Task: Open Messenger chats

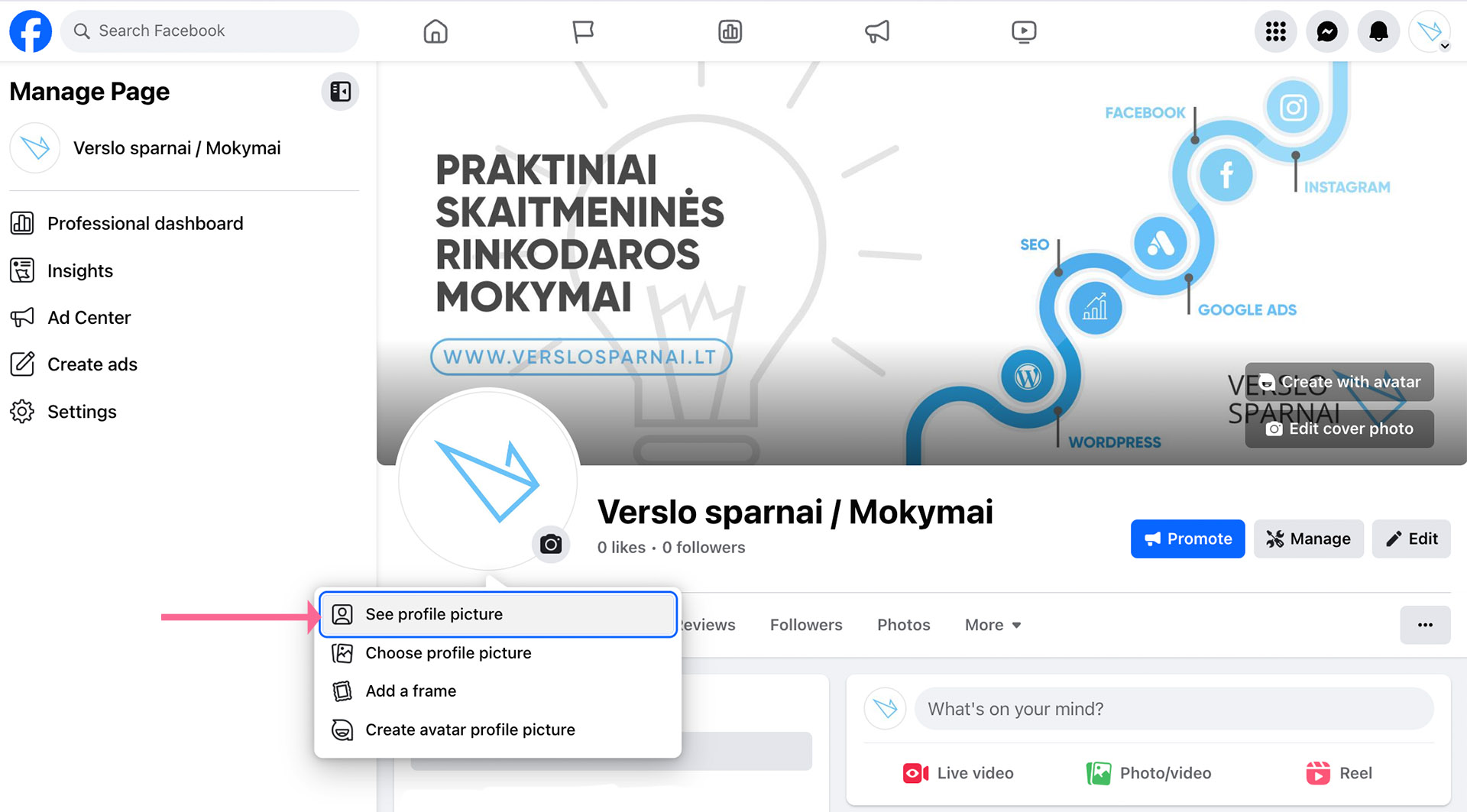Action: pyautogui.click(x=1327, y=31)
